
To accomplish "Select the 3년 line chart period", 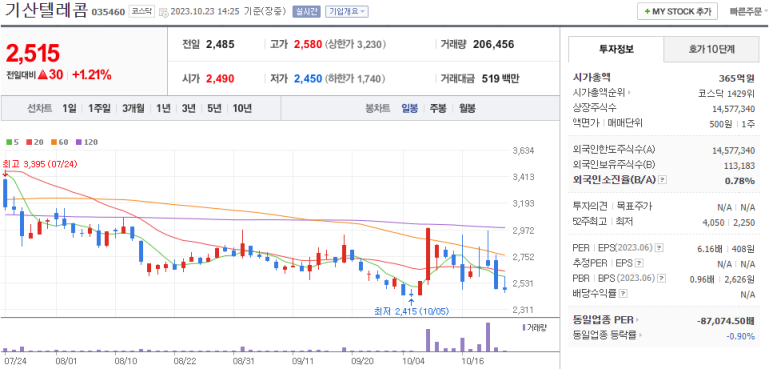I will (188, 108).
